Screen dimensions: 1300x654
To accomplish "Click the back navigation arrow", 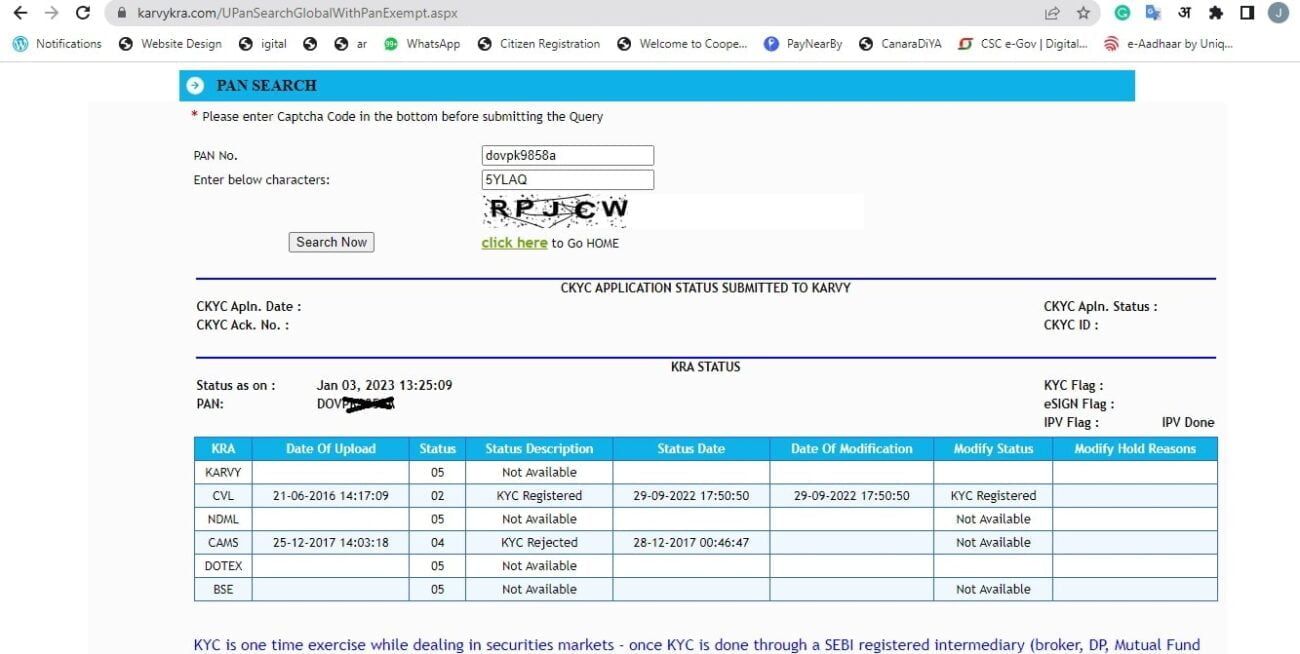I will [21, 14].
